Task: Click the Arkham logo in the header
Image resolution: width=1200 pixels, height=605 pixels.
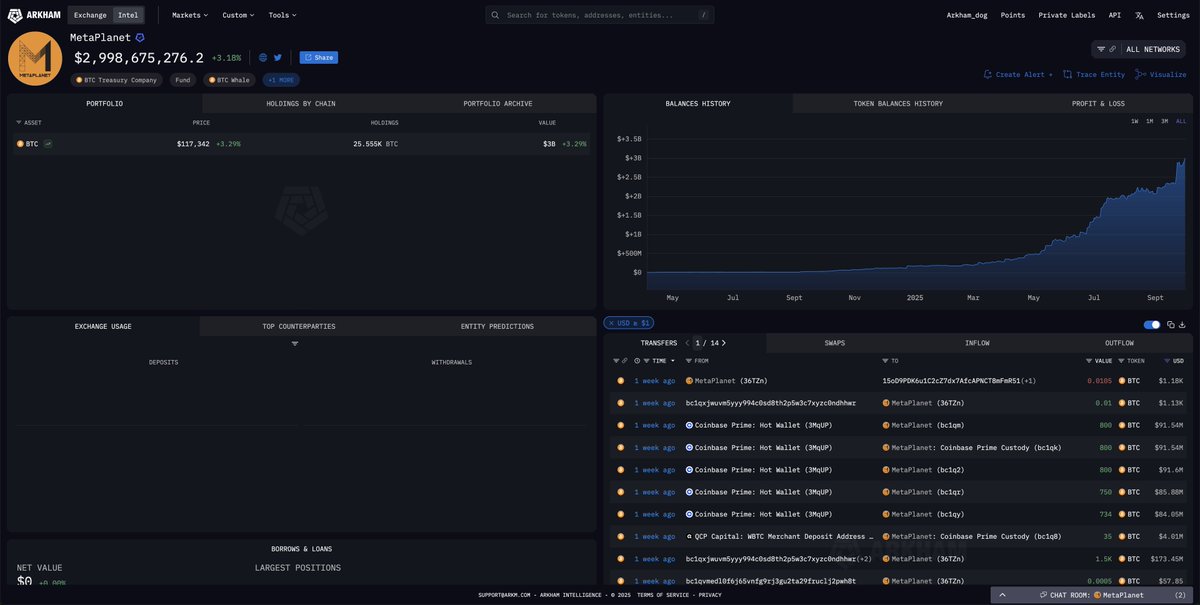Action: click(34, 15)
